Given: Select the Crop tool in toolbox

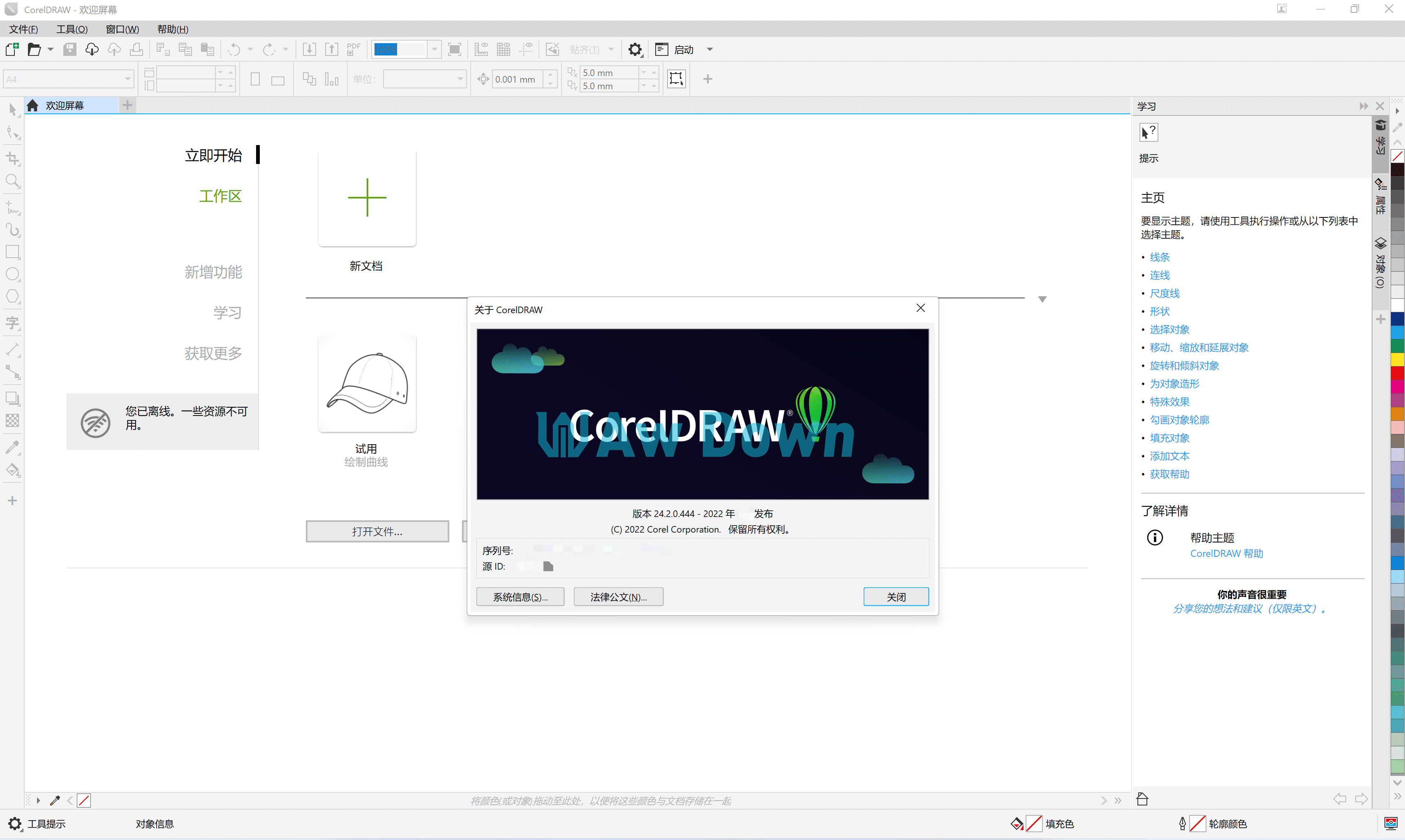Looking at the screenshot, I should [12, 159].
